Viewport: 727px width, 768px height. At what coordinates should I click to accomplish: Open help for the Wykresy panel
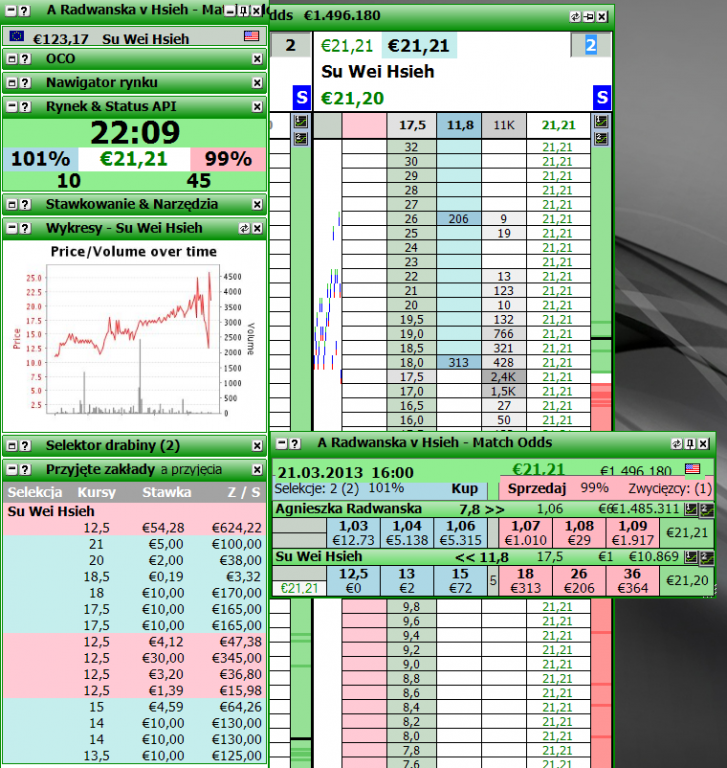tap(25, 228)
